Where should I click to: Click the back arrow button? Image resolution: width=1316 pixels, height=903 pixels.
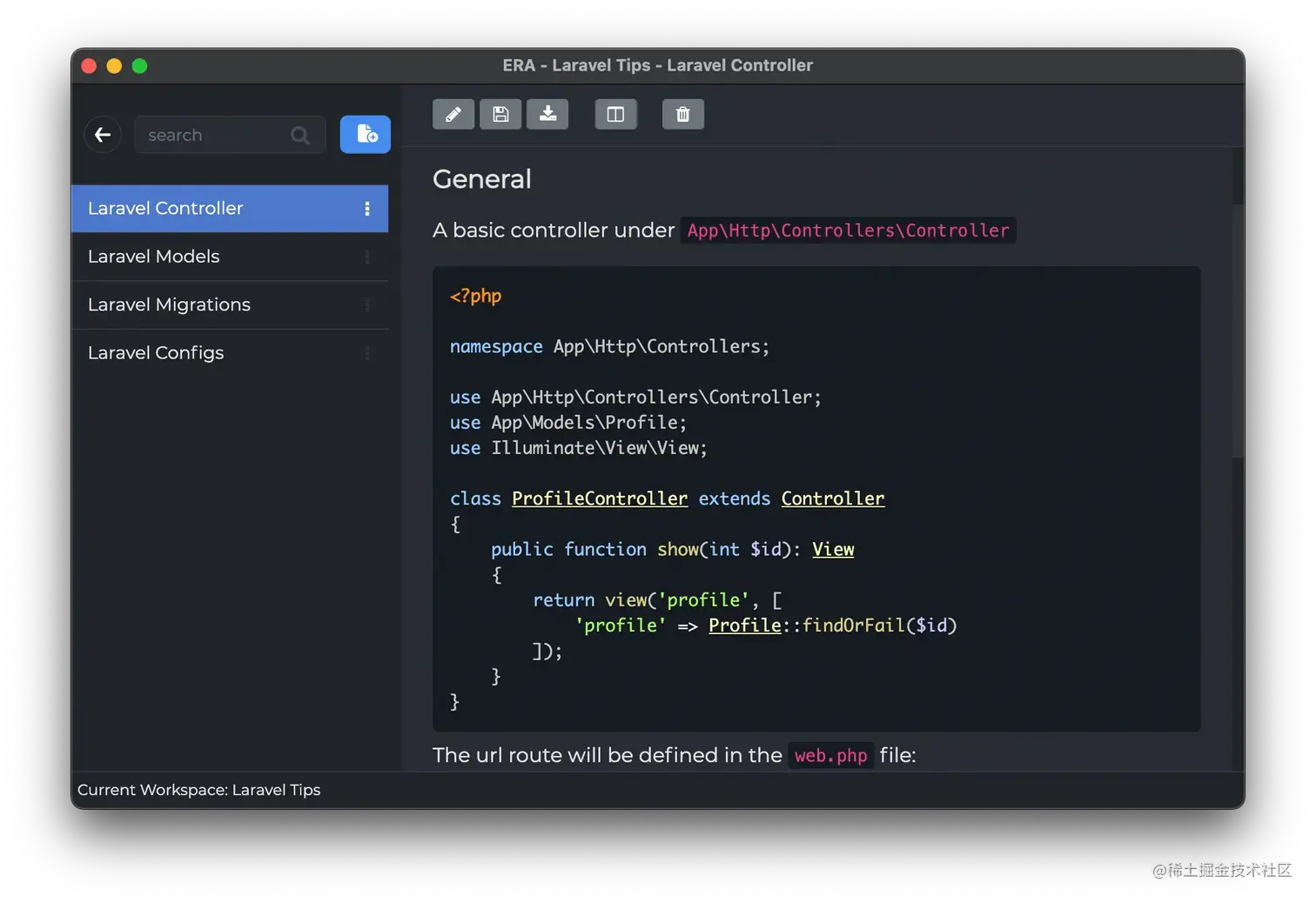103,135
